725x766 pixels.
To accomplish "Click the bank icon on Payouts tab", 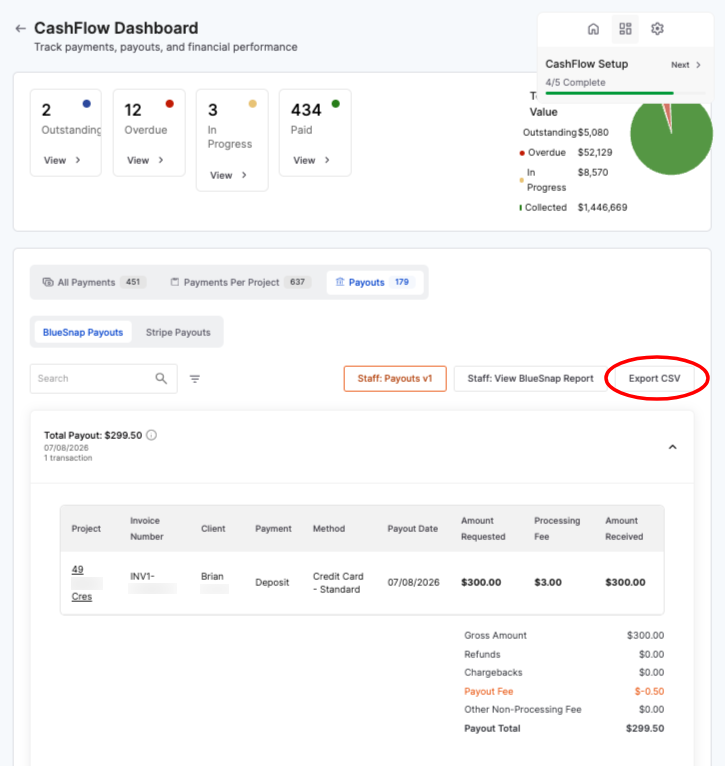I will [340, 282].
